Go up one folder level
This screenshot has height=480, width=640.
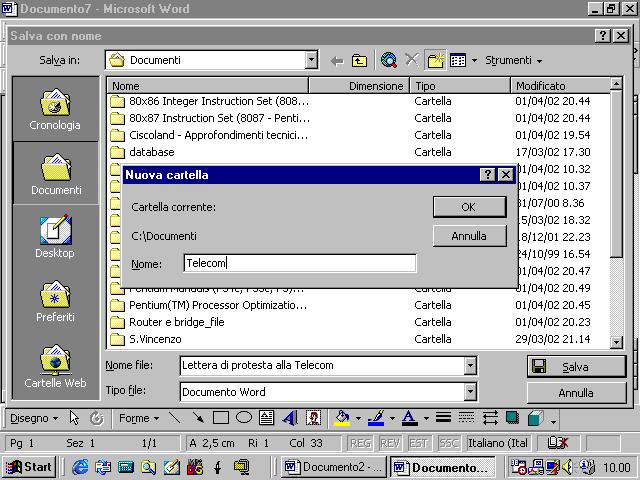click(359, 61)
